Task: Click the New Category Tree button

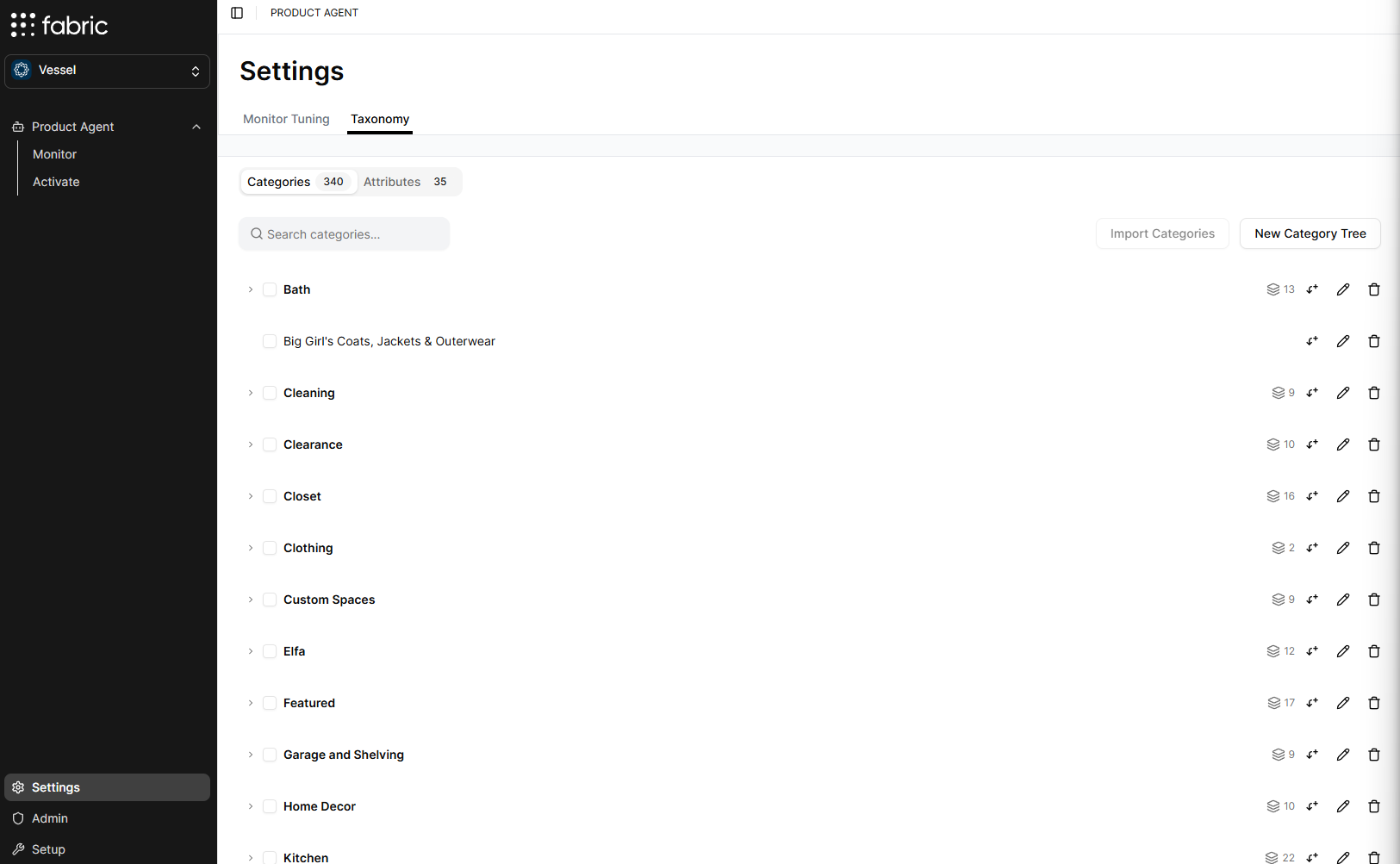Action: [x=1310, y=233]
